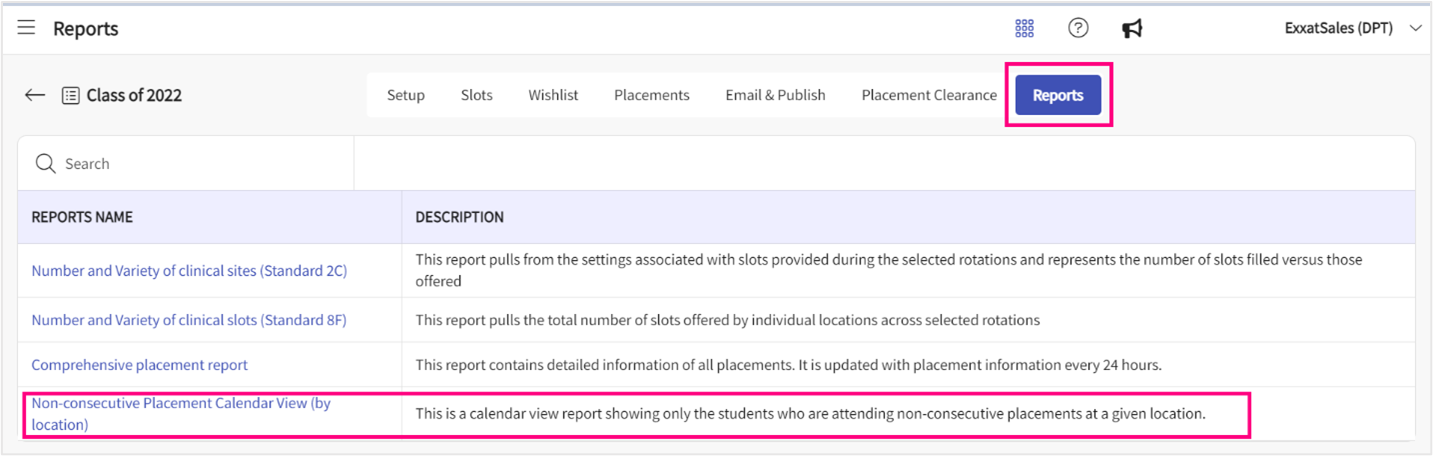The height and width of the screenshot is (456, 1433).
Task: Switch to the Setup tab
Action: 406,95
